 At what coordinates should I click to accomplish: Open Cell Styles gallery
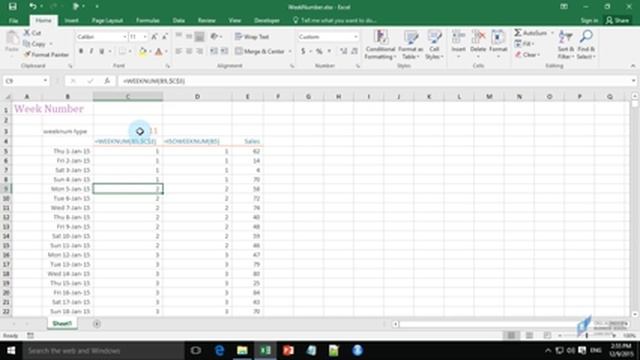click(x=434, y=45)
